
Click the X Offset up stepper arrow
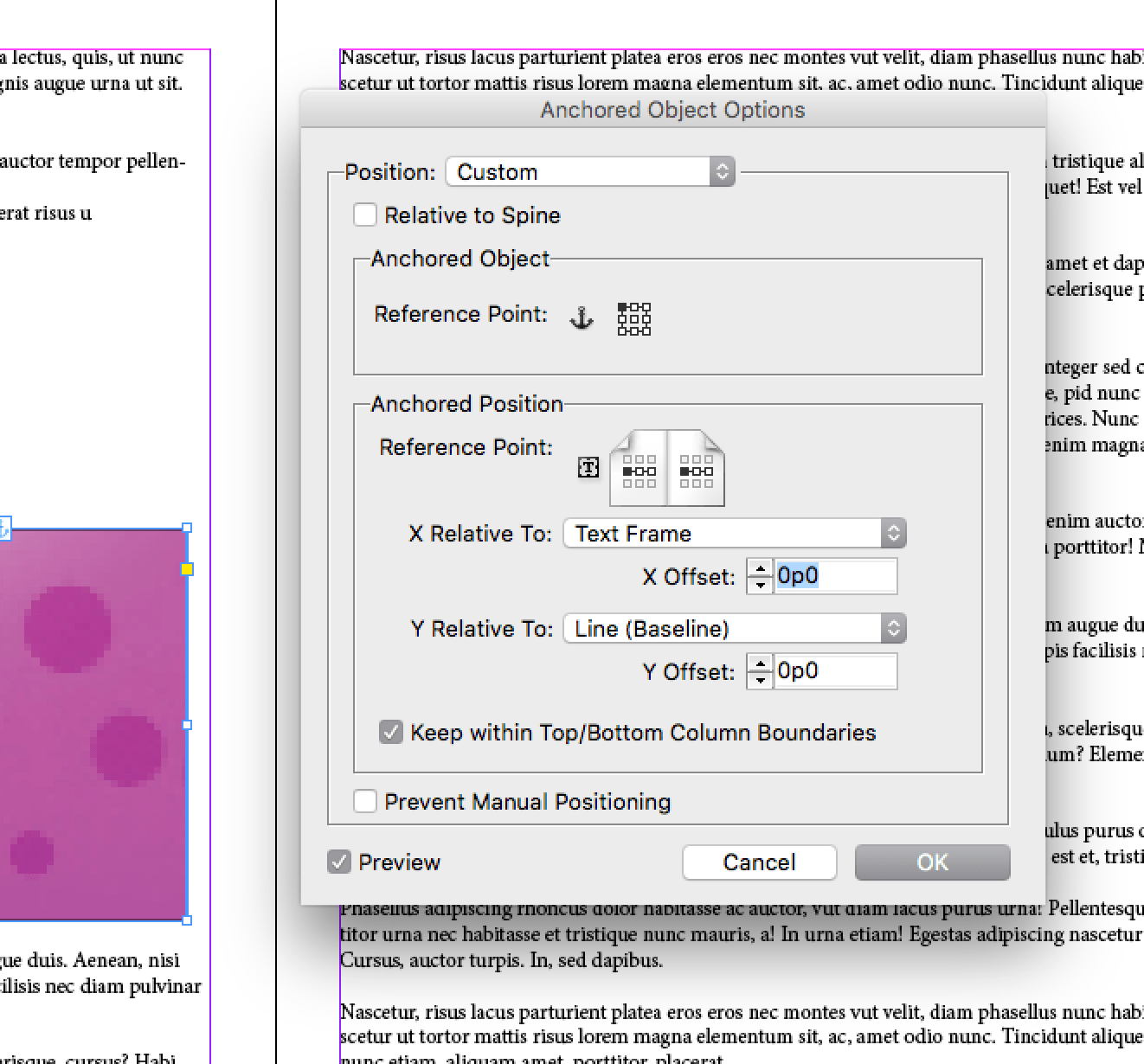759,568
